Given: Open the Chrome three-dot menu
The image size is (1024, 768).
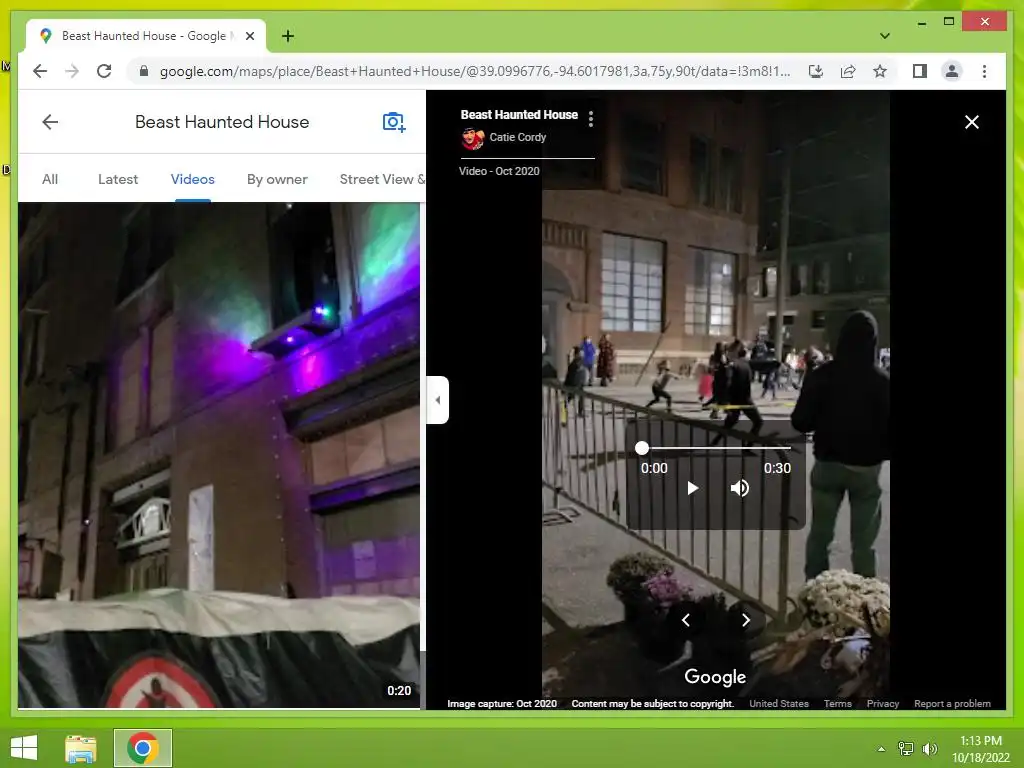Looking at the screenshot, I should pos(984,71).
